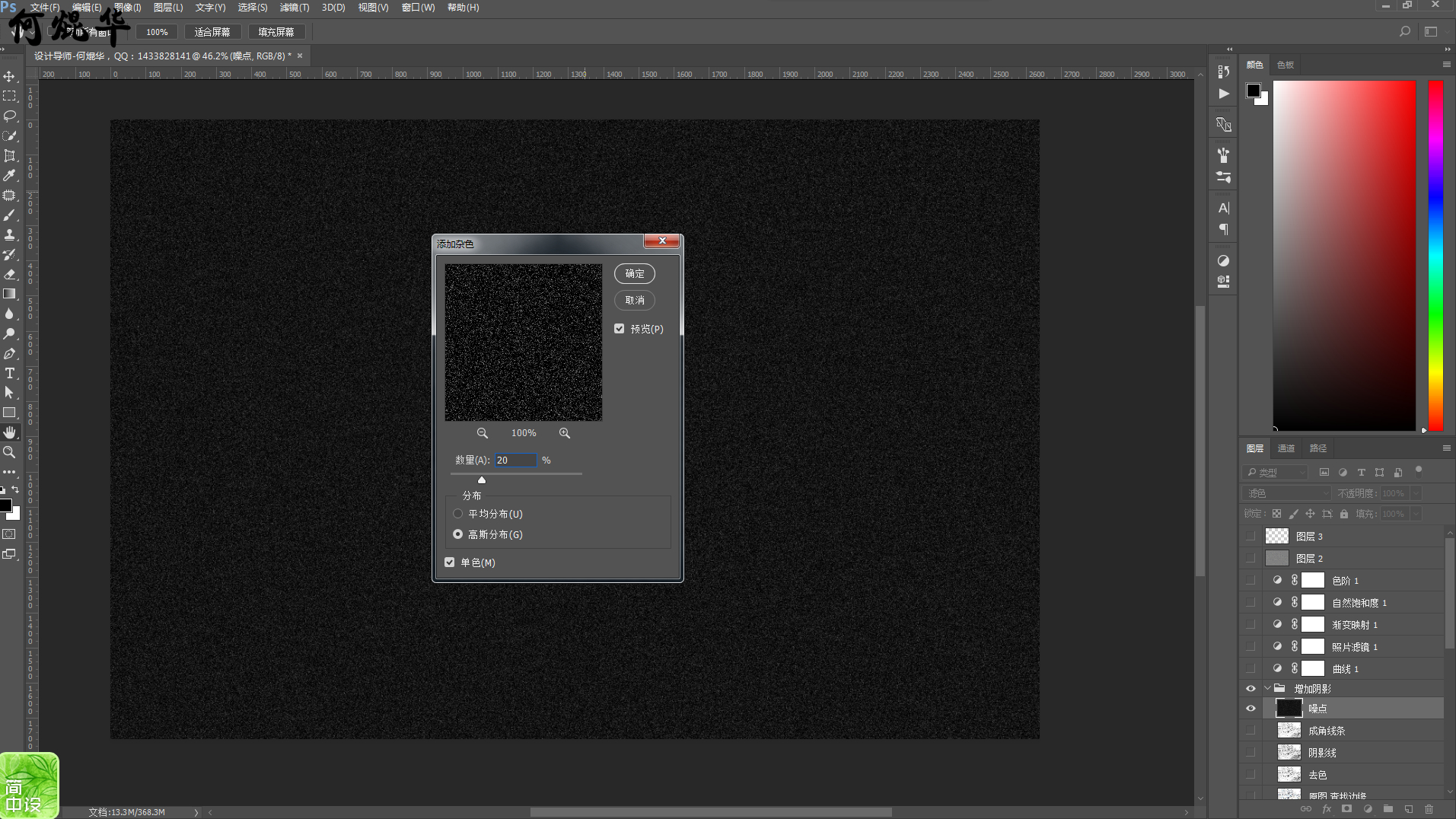This screenshot has height=819, width=1456.
Task: Select the Horizontal Type tool
Action: tap(9, 373)
